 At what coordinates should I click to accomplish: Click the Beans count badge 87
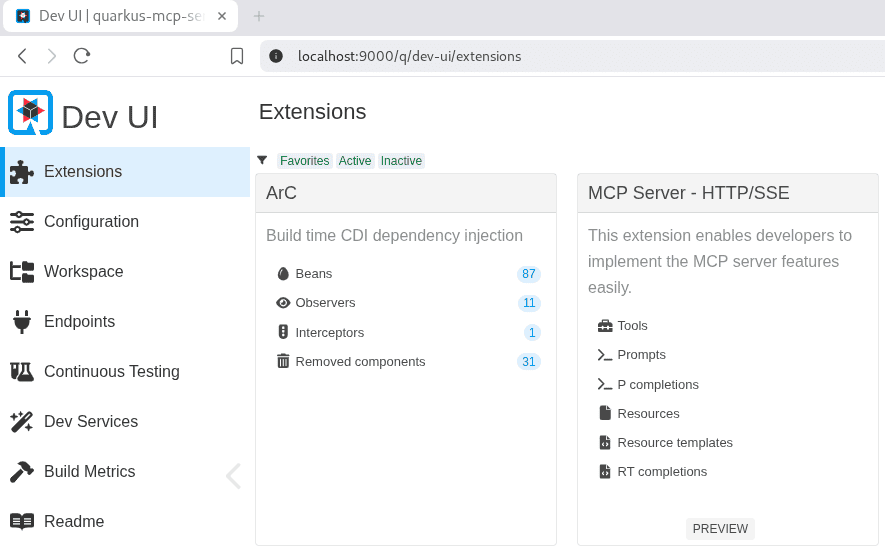529,274
